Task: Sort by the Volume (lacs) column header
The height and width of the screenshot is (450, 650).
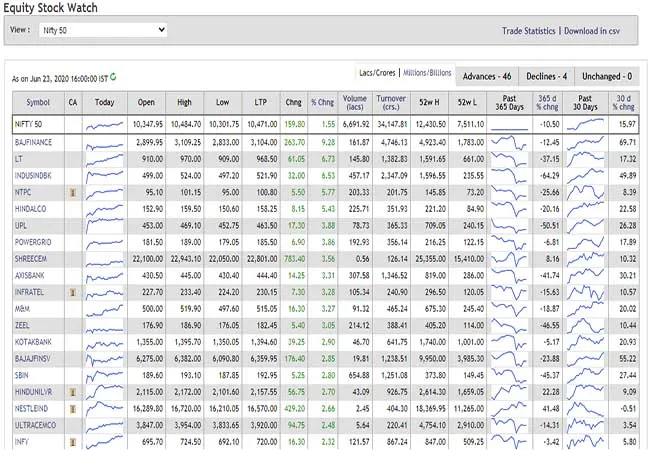Action: (354, 102)
